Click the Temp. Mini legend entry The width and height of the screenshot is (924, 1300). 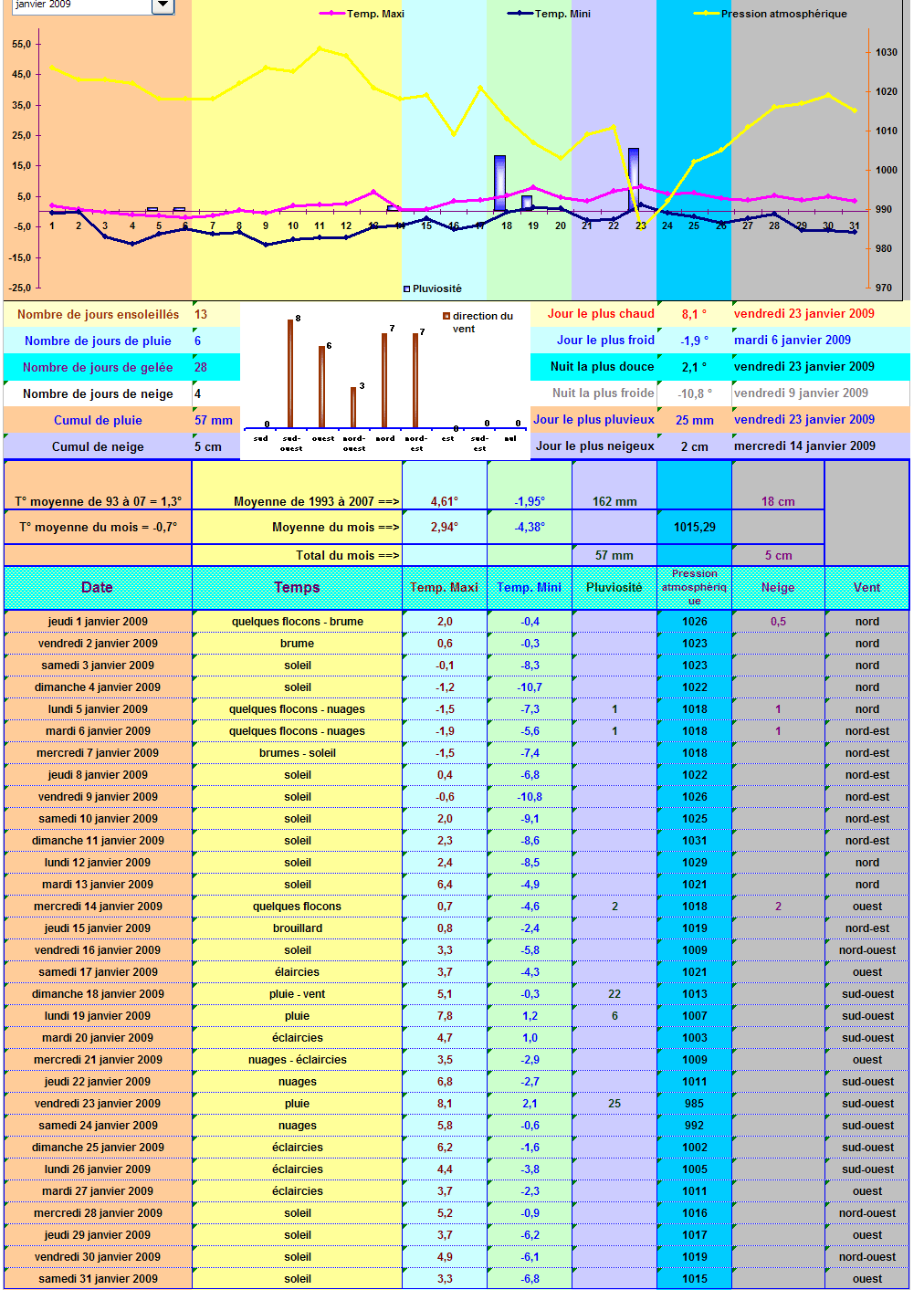click(x=549, y=14)
